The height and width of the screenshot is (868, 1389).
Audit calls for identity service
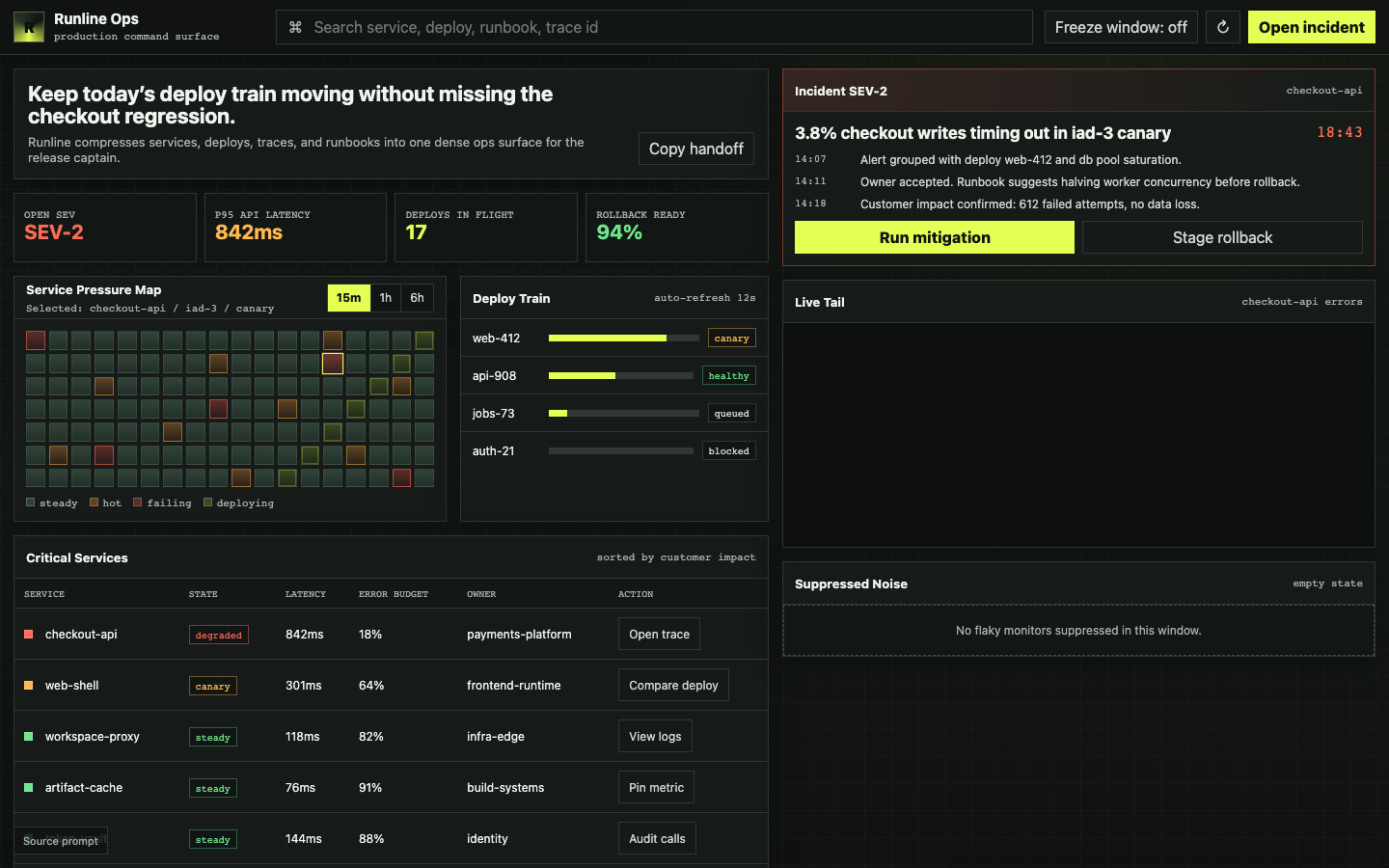[657, 839]
